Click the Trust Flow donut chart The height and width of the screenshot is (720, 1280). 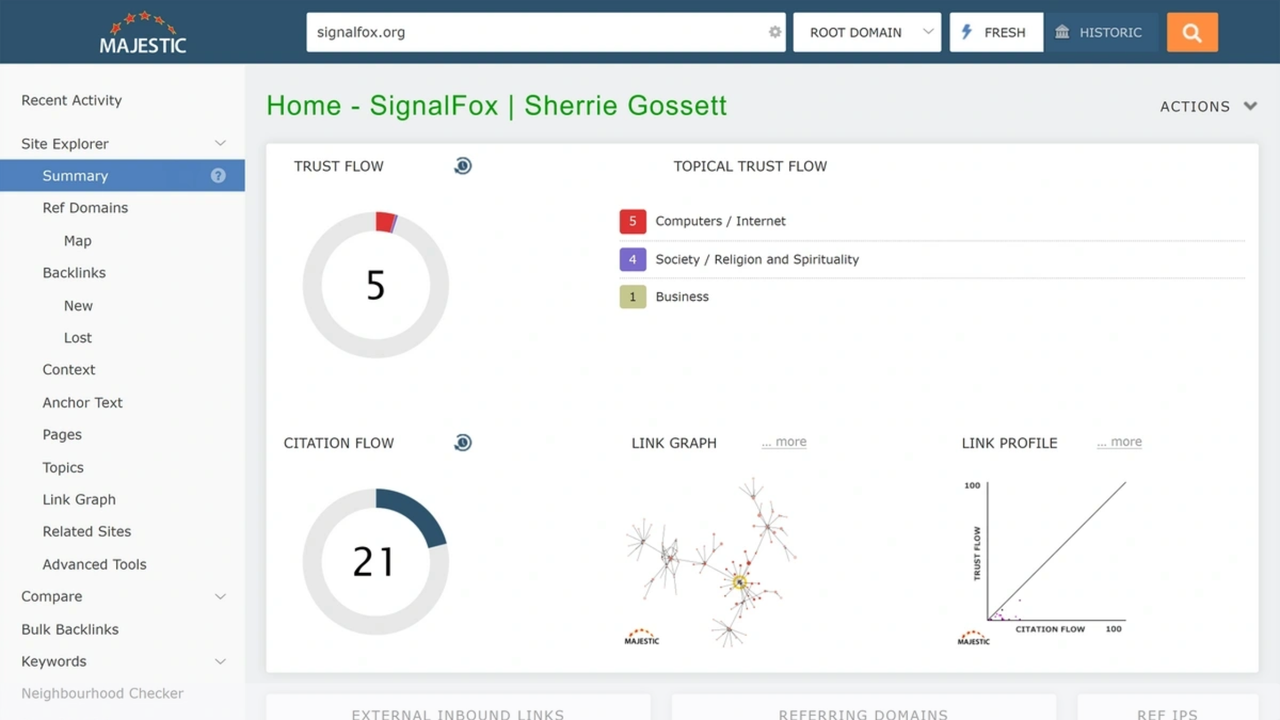(x=376, y=285)
